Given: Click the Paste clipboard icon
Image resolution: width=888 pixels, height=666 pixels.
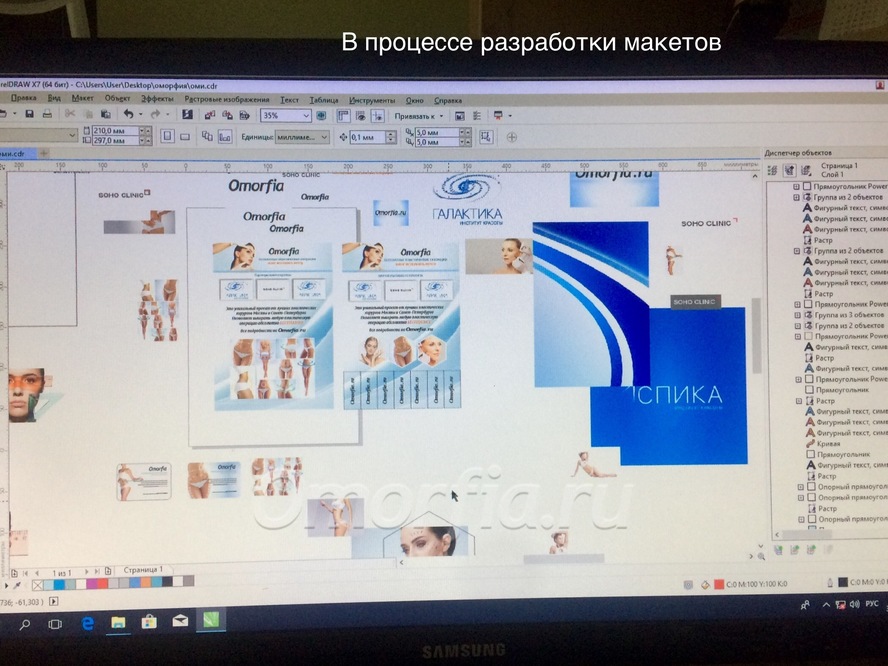Looking at the screenshot, I should [105, 114].
